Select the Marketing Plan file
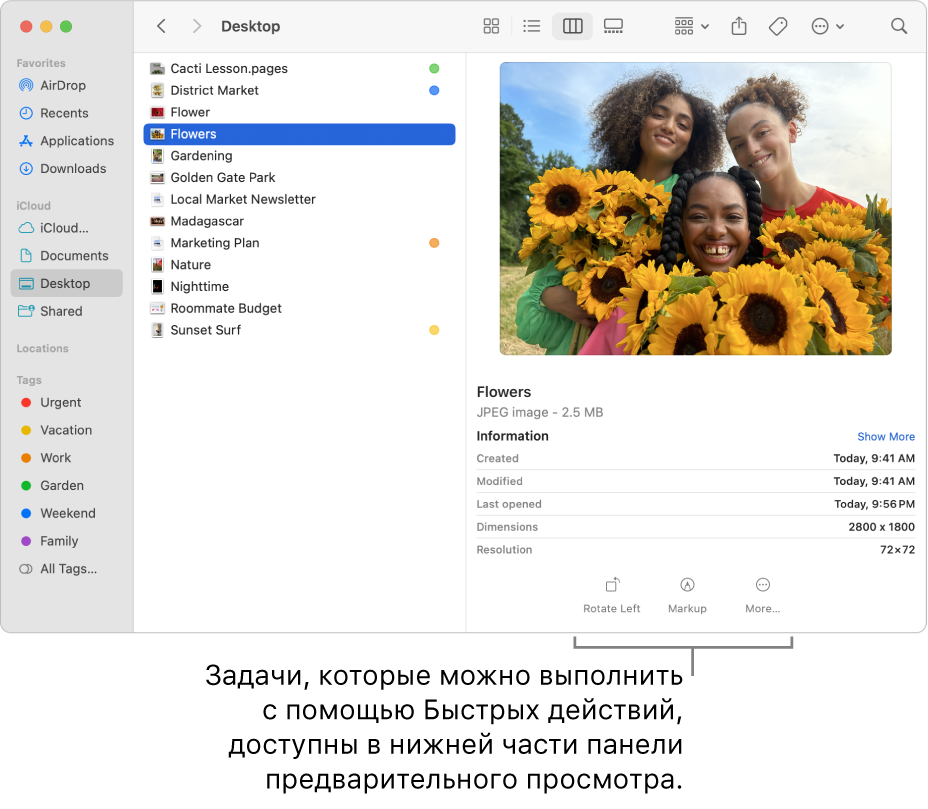The width and height of the screenshot is (928, 809). [x=299, y=243]
